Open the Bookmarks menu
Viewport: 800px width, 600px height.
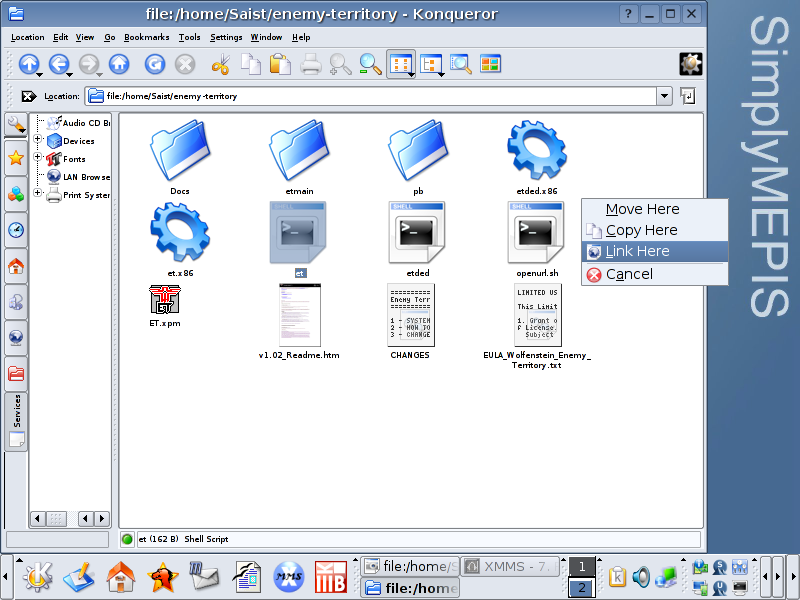(x=147, y=37)
